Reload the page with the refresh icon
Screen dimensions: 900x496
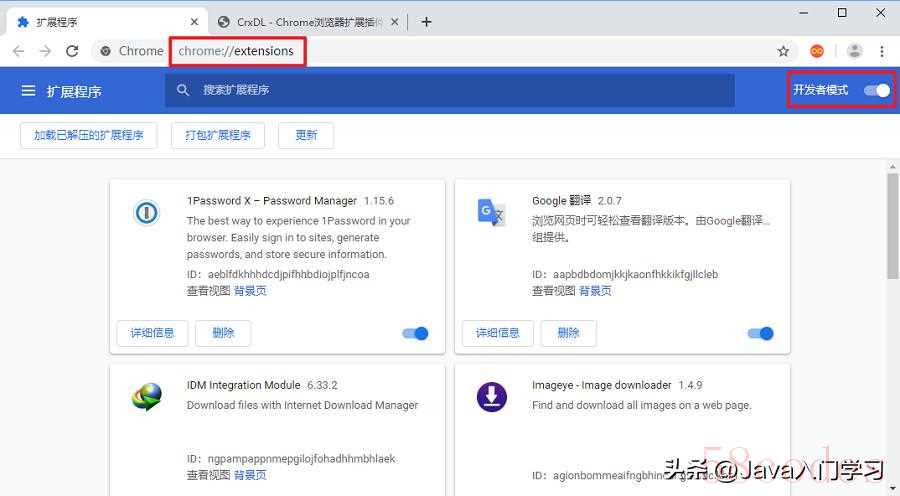(72, 51)
